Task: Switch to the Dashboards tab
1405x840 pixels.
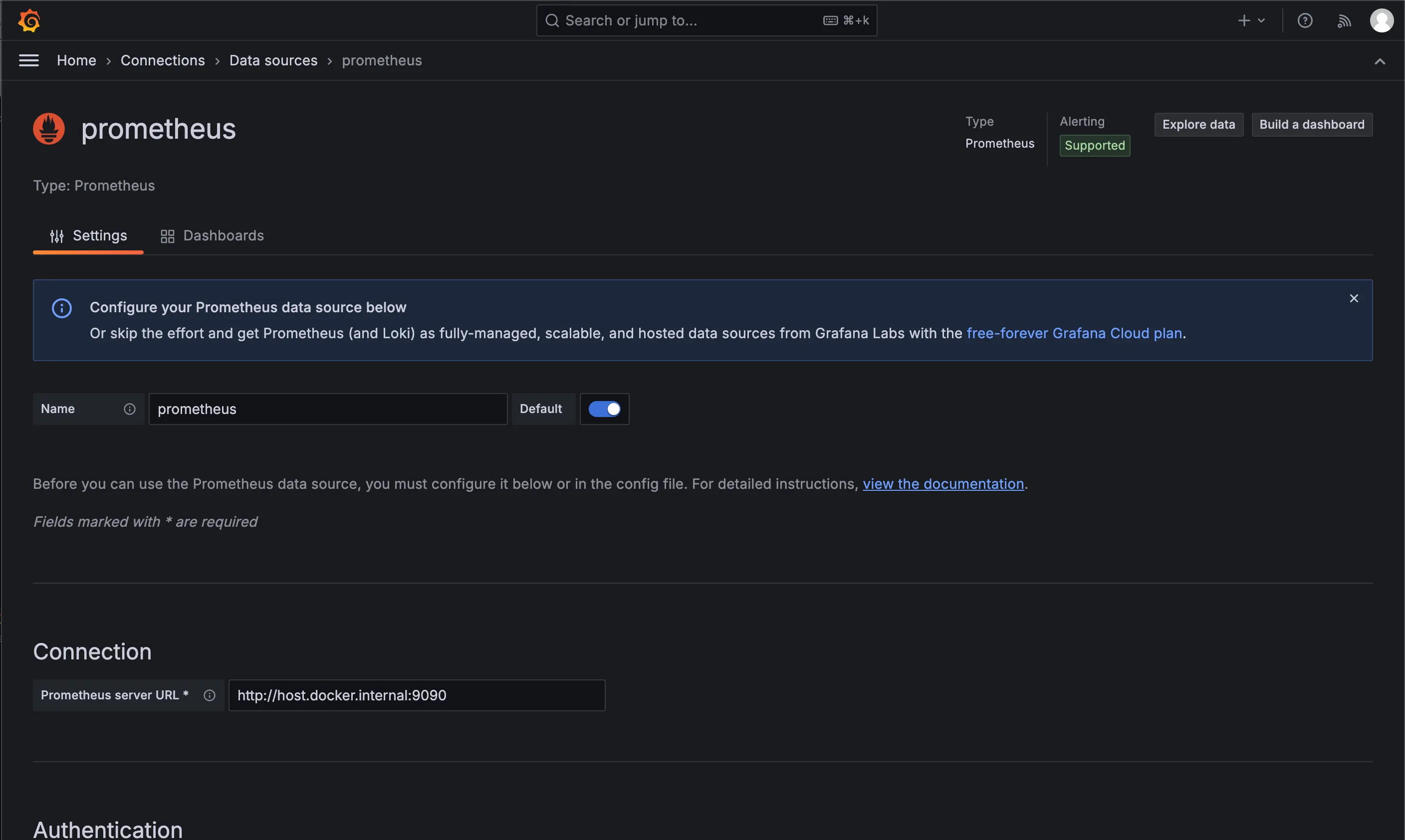Action: click(212, 235)
